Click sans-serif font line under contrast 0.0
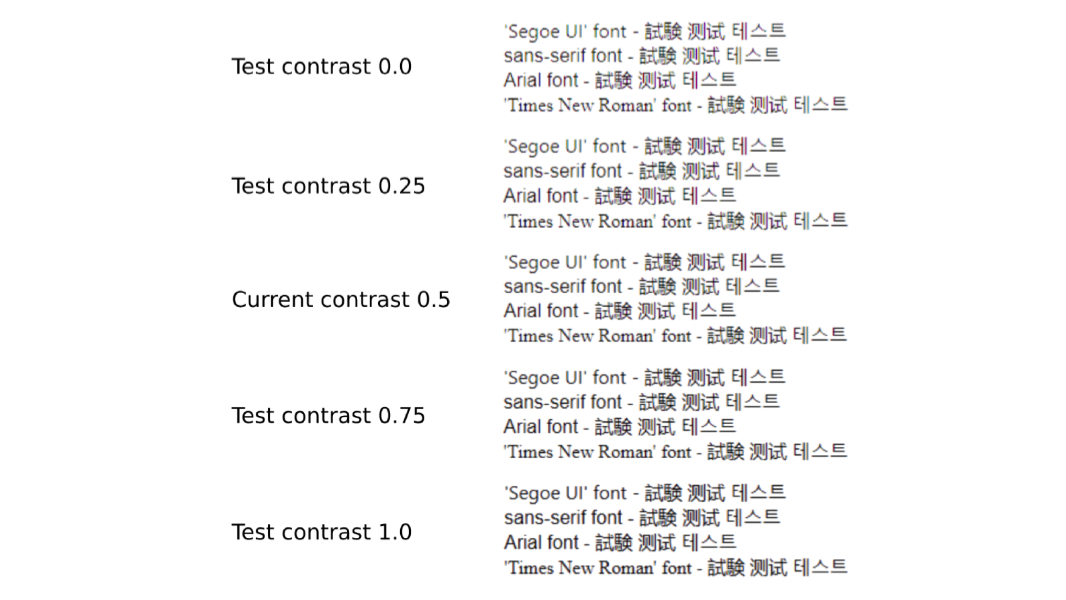This screenshot has height=600, width=1066. pyautogui.click(x=642, y=56)
